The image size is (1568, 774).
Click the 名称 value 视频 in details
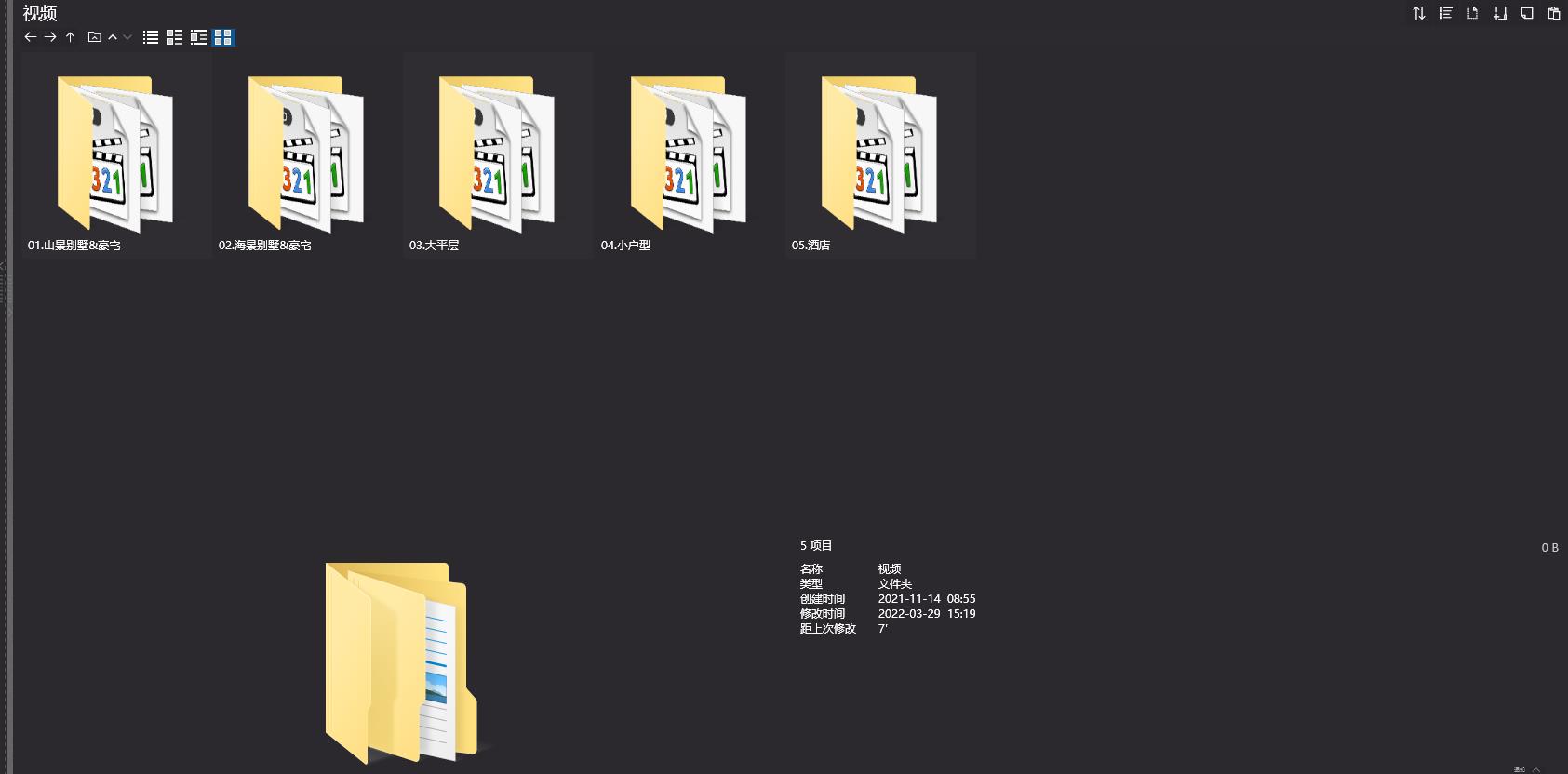click(890, 569)
